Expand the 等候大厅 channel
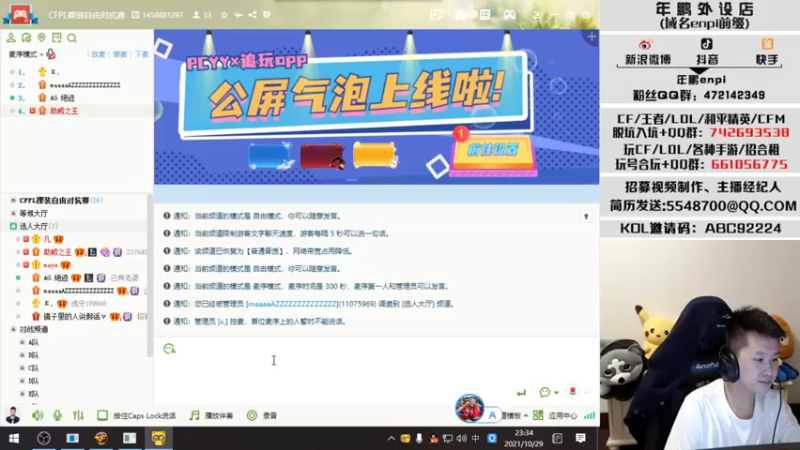Screen dimensions: 800x450 coord(13,213)
